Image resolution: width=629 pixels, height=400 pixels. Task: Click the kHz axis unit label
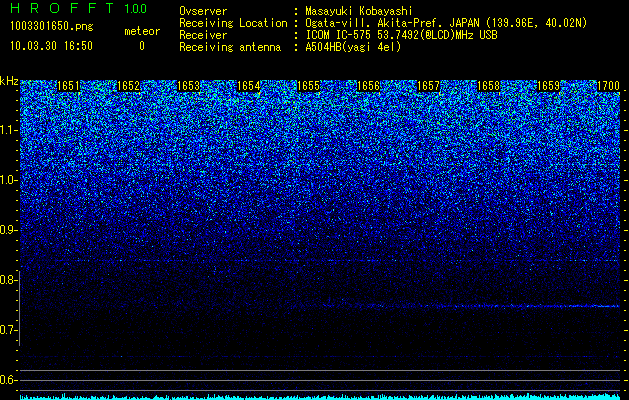coord(9,81)
